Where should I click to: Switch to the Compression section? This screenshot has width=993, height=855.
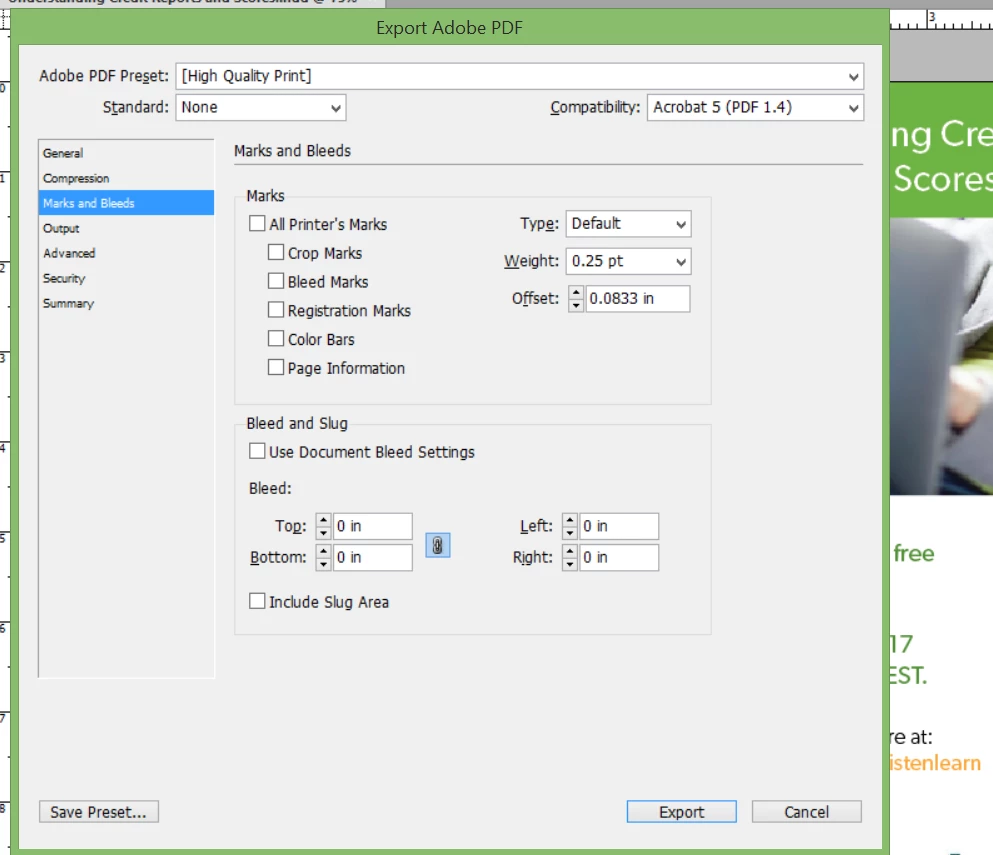click(x=126, y=178)
